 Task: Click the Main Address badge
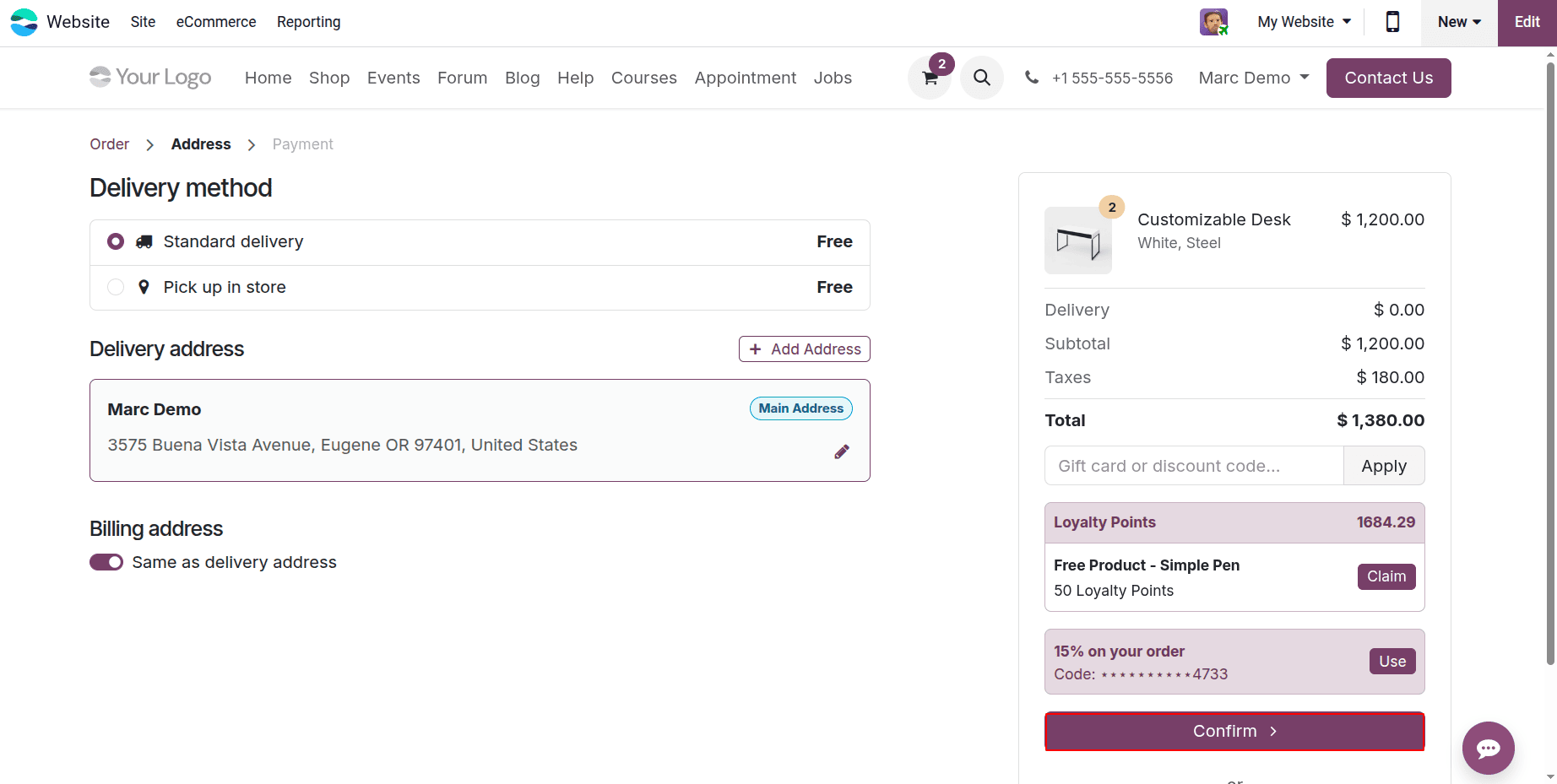pyautogui.click(x=800, y=408)
